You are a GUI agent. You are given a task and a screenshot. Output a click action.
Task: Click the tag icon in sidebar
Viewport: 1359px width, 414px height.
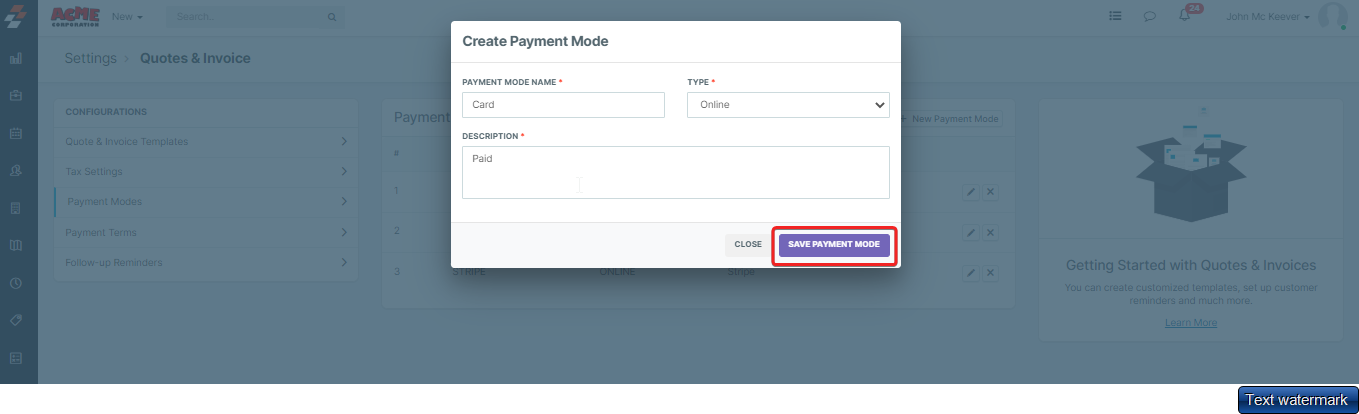[16, 320]
